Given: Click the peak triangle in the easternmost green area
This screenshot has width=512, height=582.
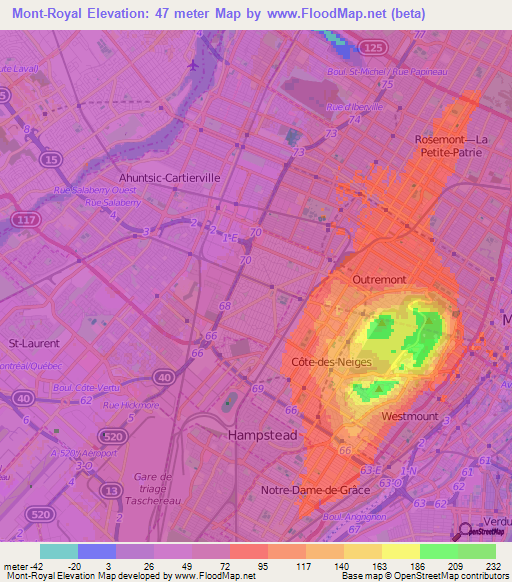Looking at the screenshot, I should click(x=429, y=320).
